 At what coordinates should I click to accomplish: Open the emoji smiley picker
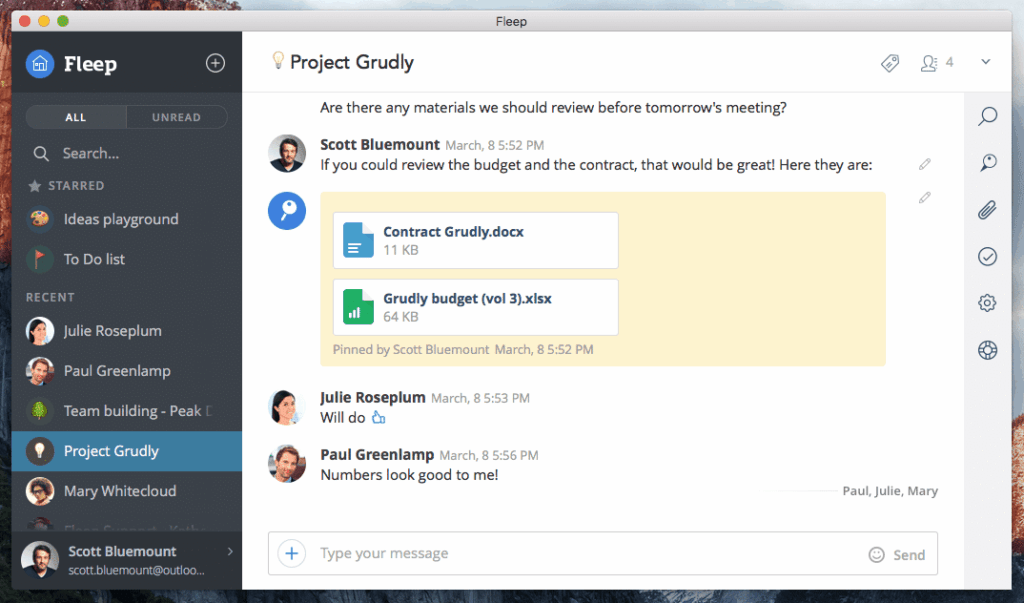click(876, 555)
